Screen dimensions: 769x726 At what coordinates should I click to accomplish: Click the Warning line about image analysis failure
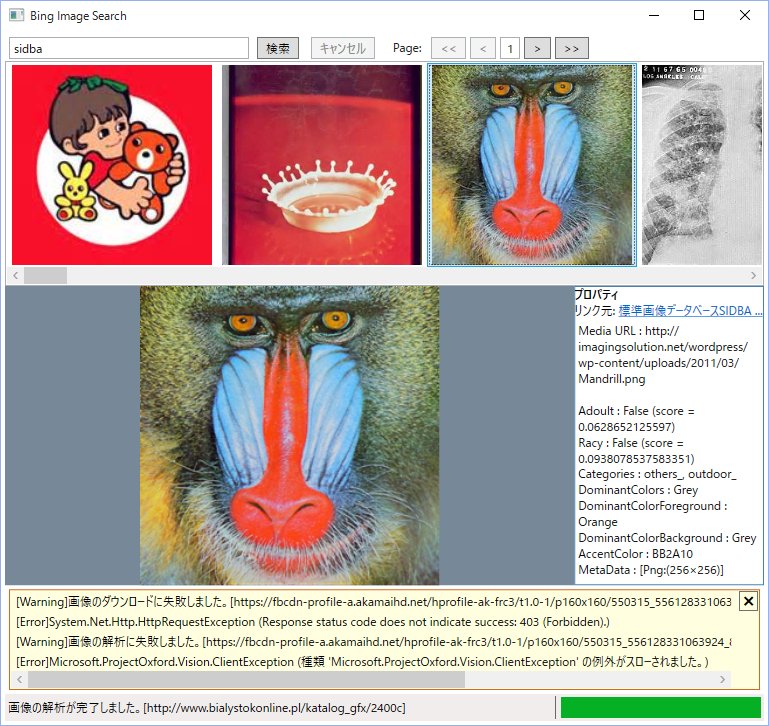coord(374,642)
